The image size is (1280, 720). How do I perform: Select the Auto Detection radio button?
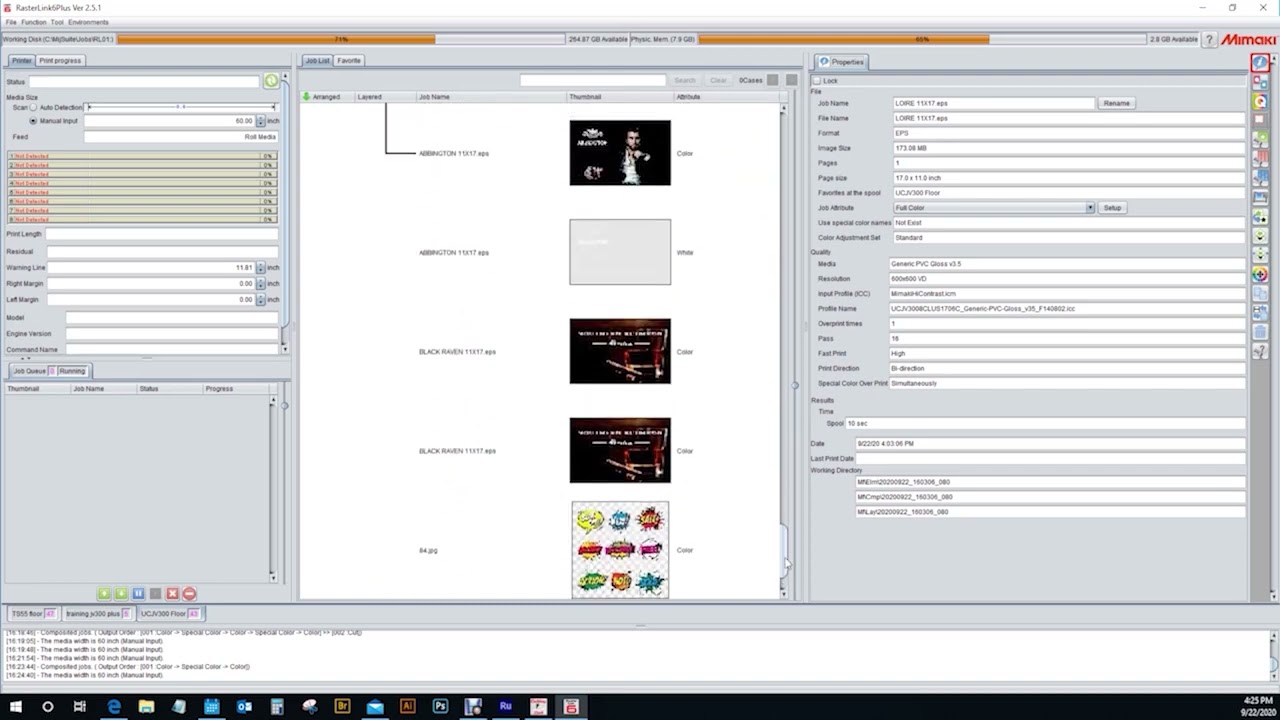pyautogui.click(x=33, y=107)
